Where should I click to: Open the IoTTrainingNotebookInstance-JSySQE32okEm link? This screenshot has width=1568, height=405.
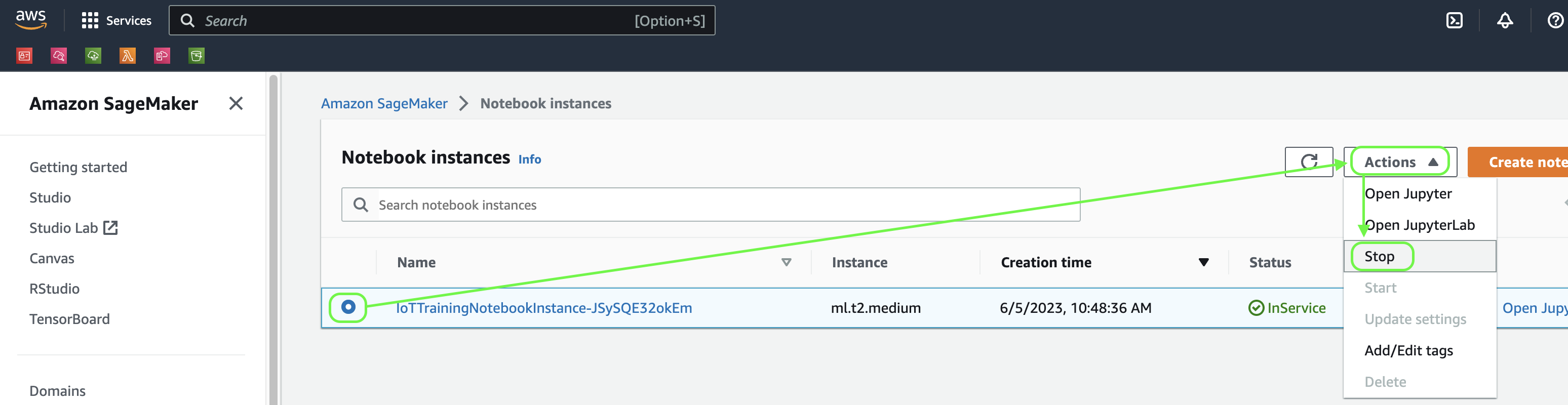click(x=543, y=308)
